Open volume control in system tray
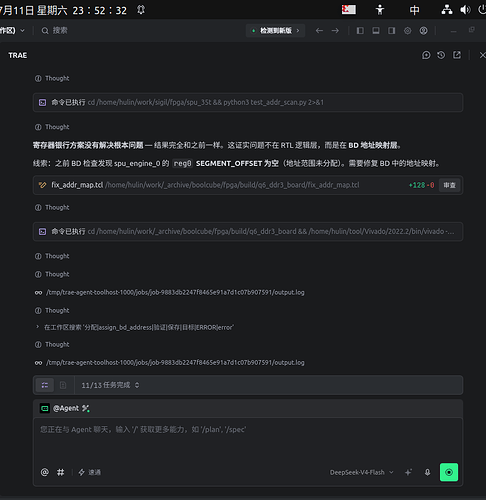This screenshot has width=486, height=500. pyautogui.click(x=465, y=10)
